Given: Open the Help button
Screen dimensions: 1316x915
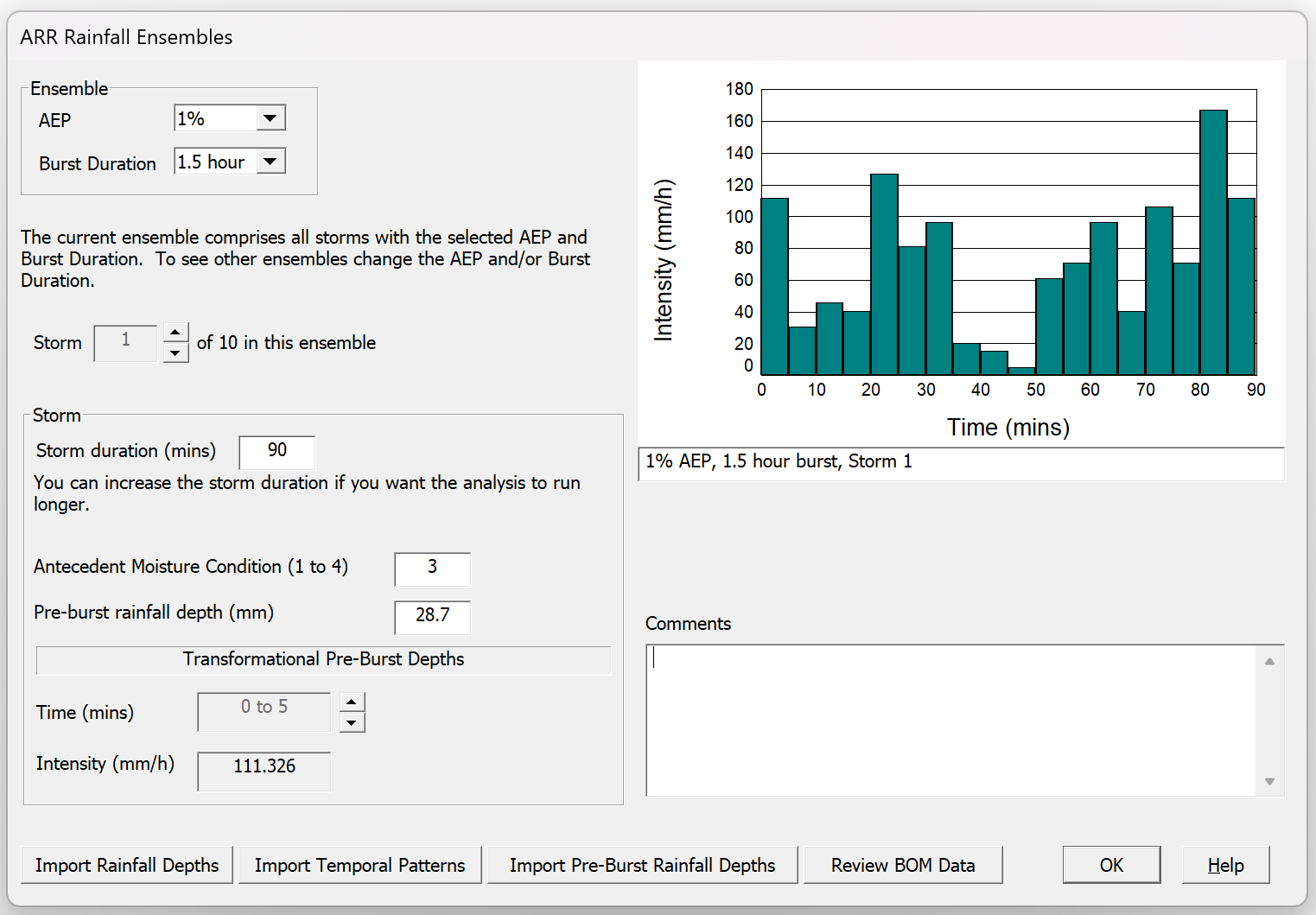Looking at the screenshot, I should [1225, 866].
